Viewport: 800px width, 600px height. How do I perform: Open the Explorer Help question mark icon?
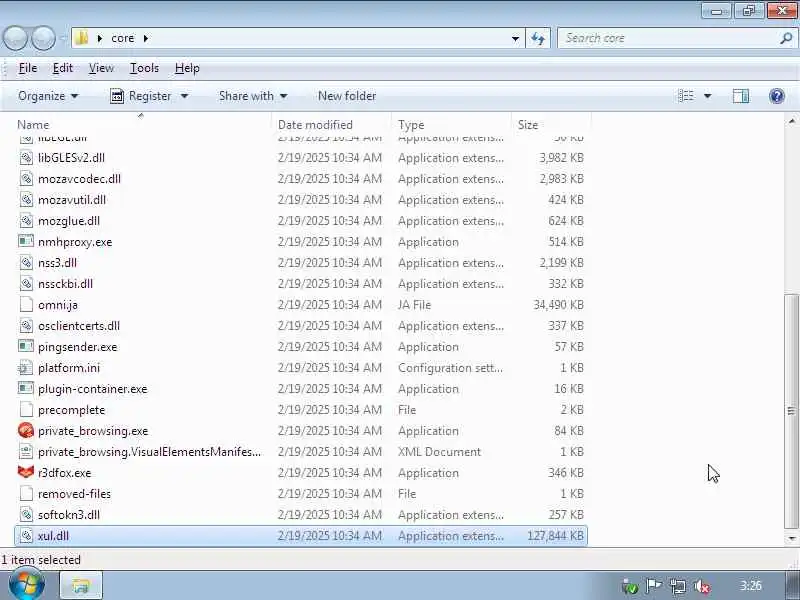[777, 96]
